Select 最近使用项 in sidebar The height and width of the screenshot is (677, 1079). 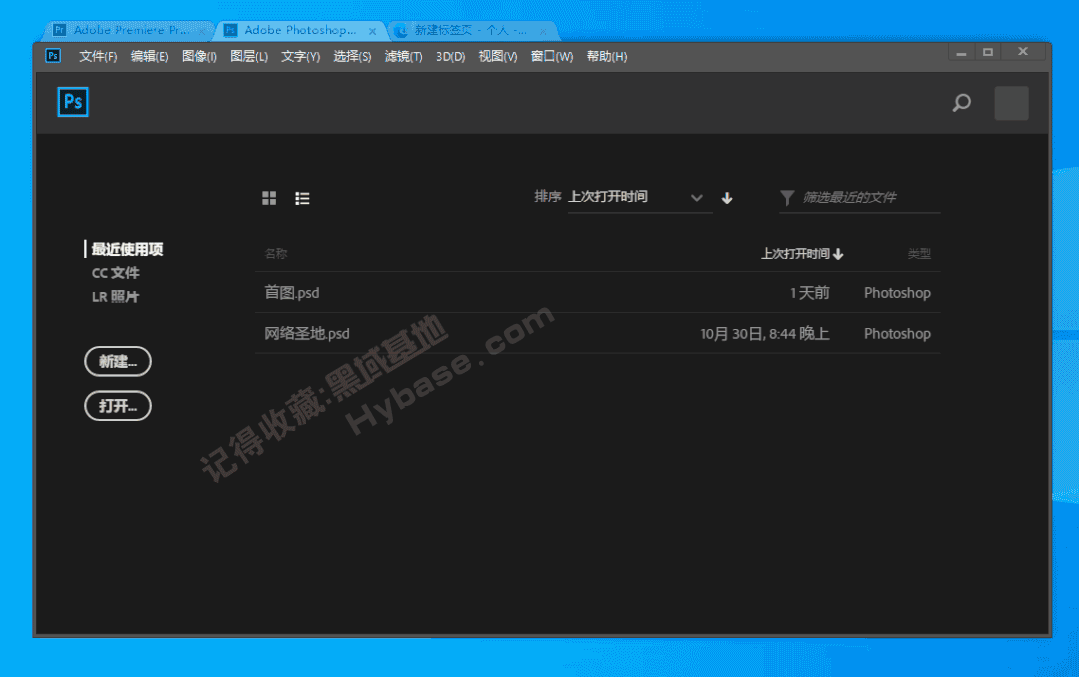[x=127, y=249]
